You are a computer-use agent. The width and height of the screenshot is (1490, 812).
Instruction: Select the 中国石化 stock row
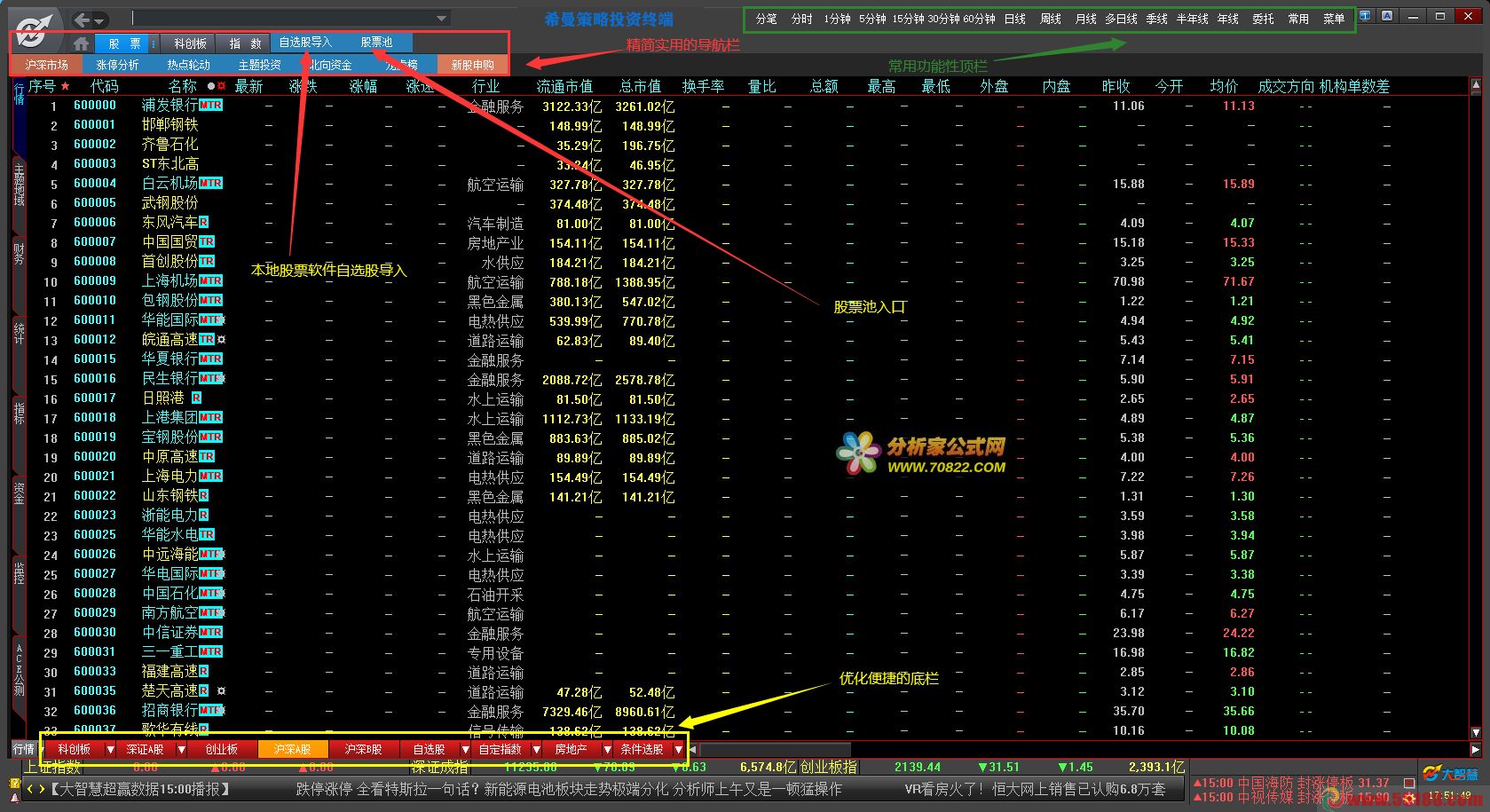[x=747, y=594]
